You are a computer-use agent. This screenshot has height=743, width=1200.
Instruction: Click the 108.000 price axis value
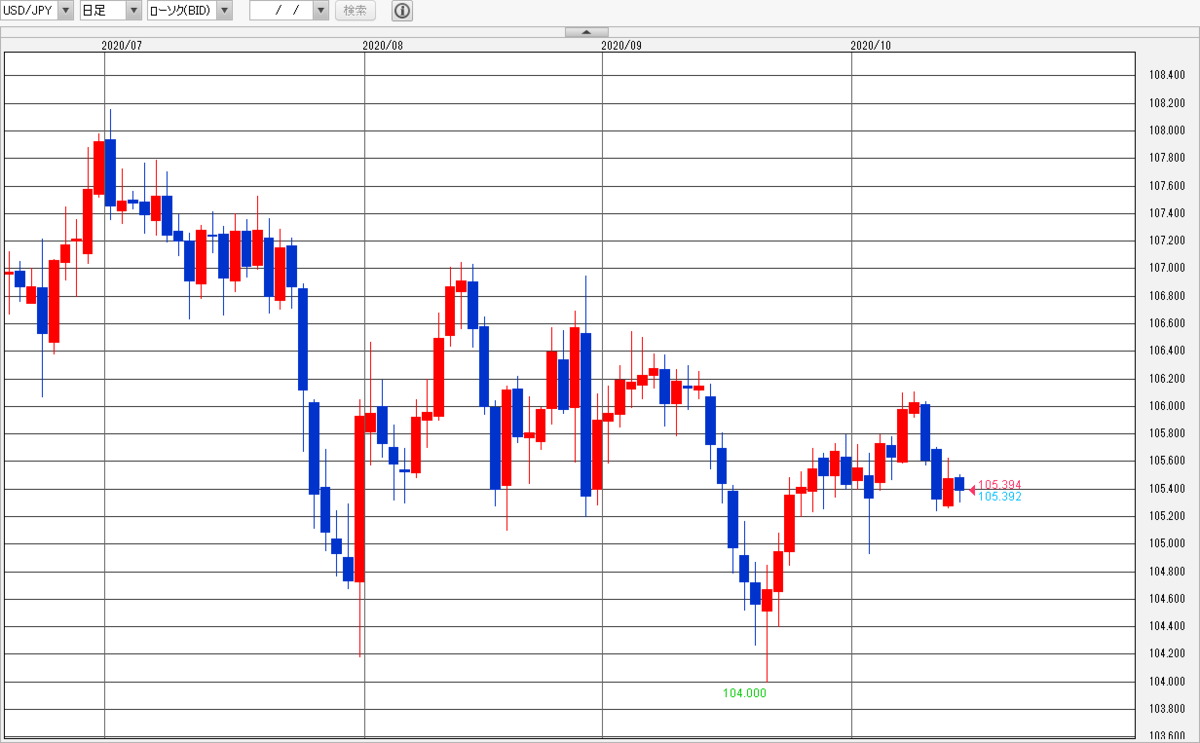[x=1167, y=130]
